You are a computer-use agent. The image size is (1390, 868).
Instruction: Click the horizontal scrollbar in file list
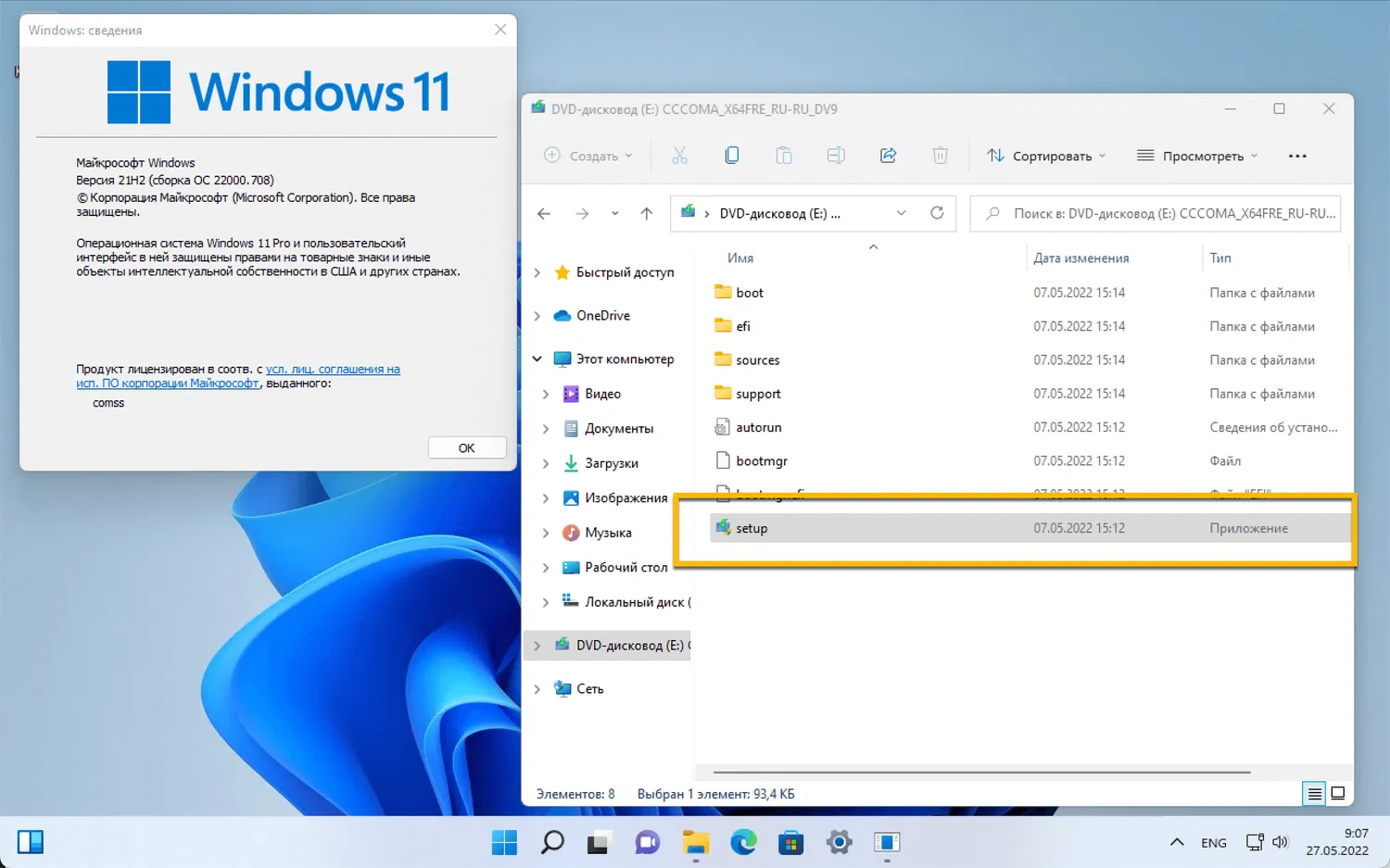(x=981, y=772)
